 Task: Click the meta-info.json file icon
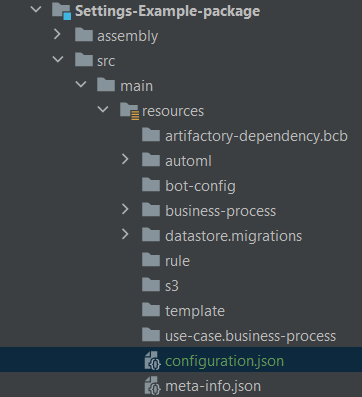click(153, 385)
